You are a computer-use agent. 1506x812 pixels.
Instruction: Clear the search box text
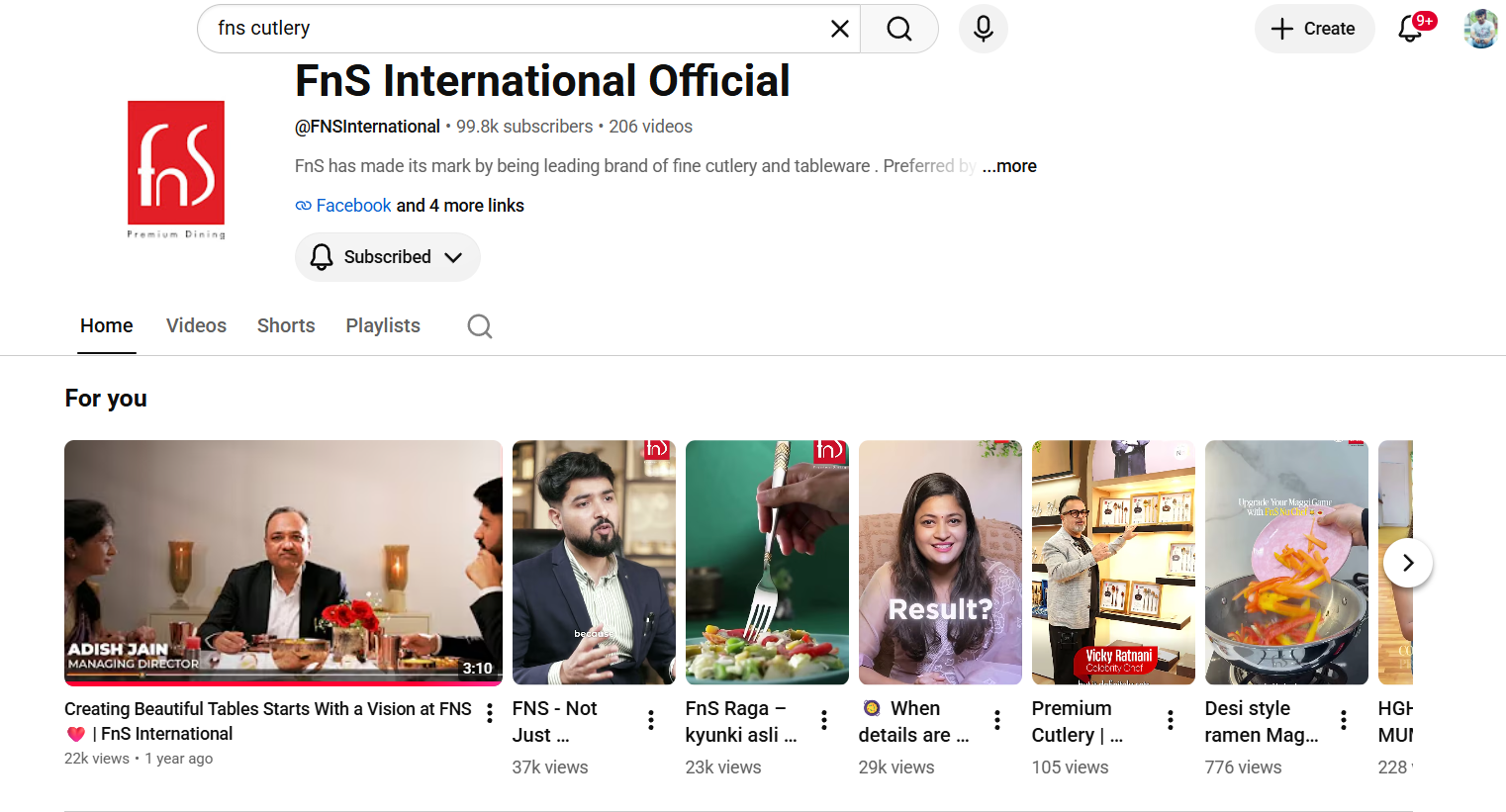(x=839, y=29)
